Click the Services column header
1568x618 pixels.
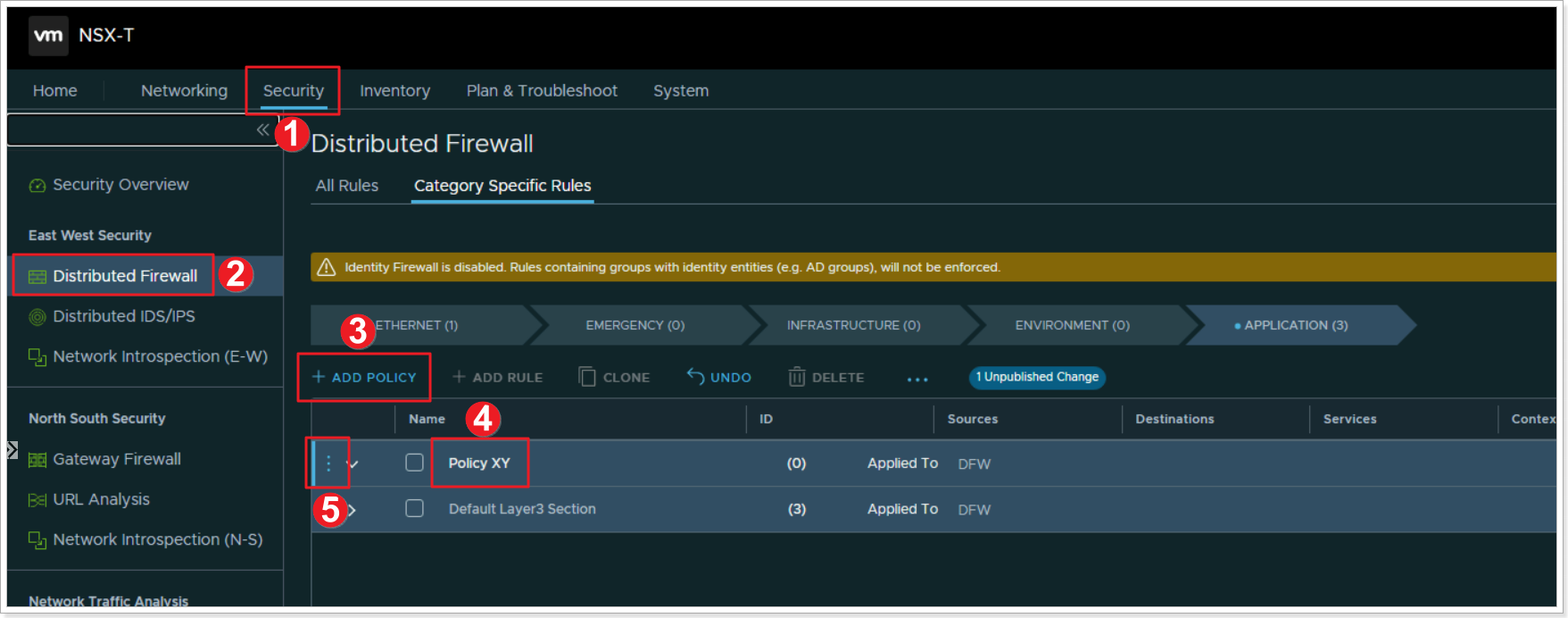click(1349, 419)
